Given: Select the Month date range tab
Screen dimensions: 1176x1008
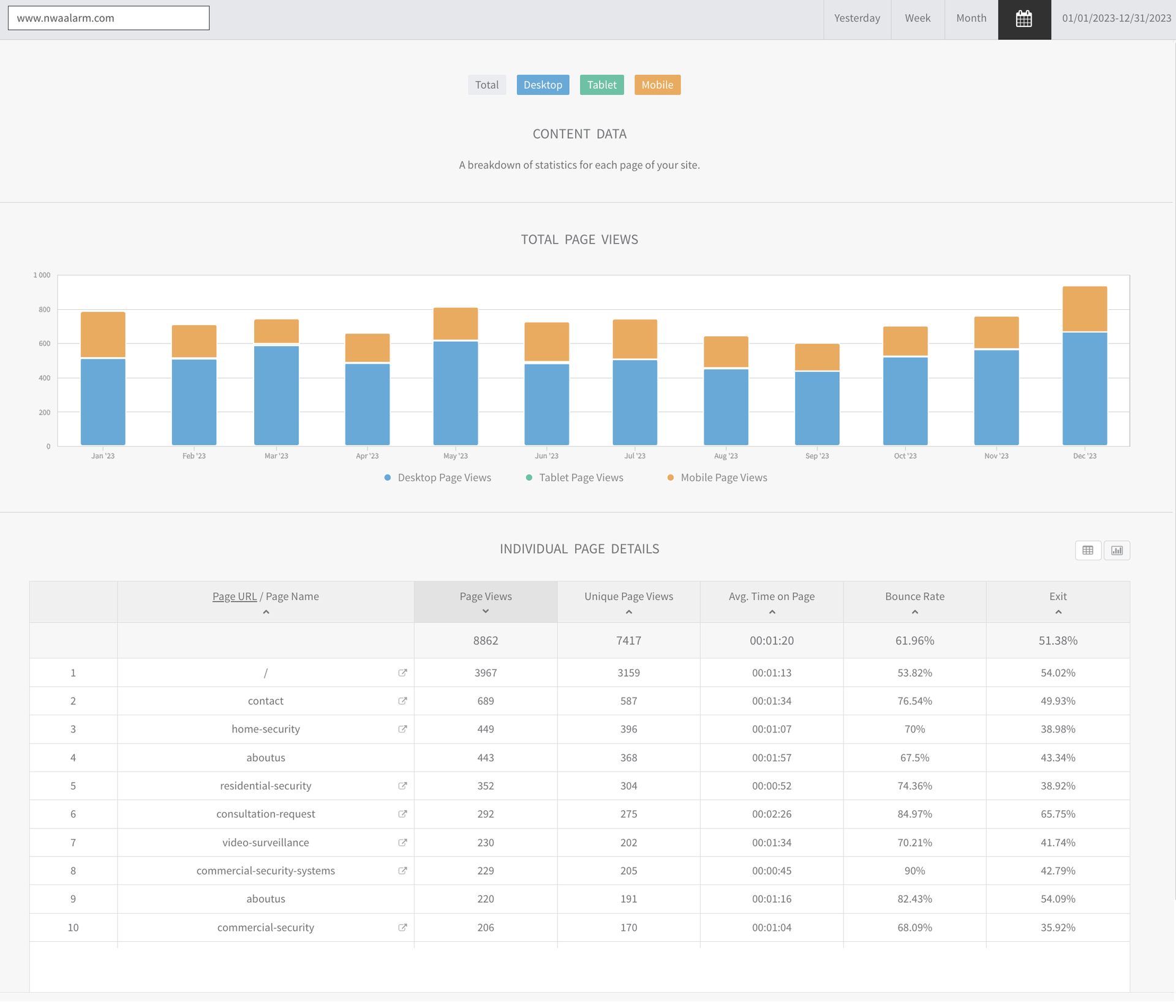Looking at the screenshot, I should tap(971, 18).
